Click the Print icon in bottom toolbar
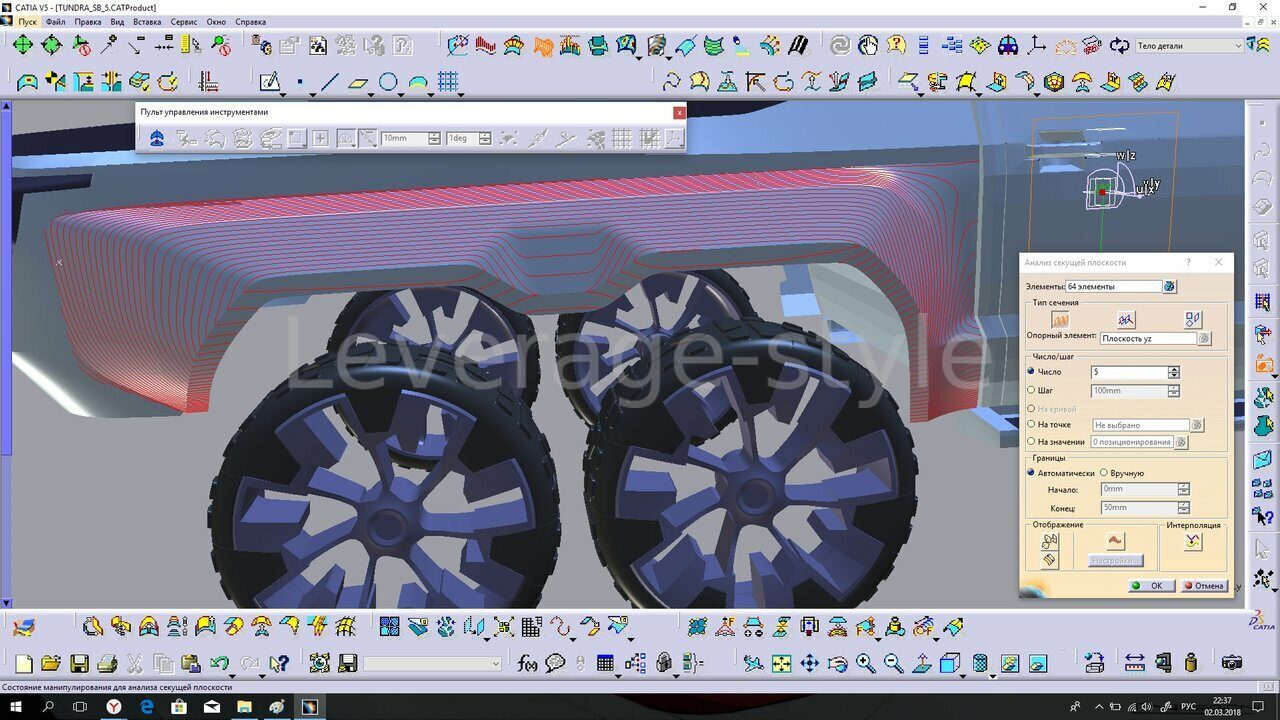The height and width of the screenshot is (720, 1280). (x=107, y=663)
